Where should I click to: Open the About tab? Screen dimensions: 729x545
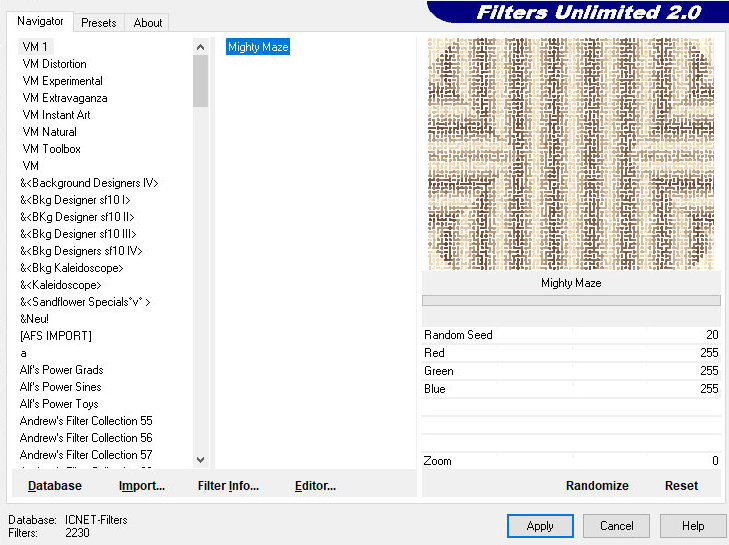coord(148,22)
